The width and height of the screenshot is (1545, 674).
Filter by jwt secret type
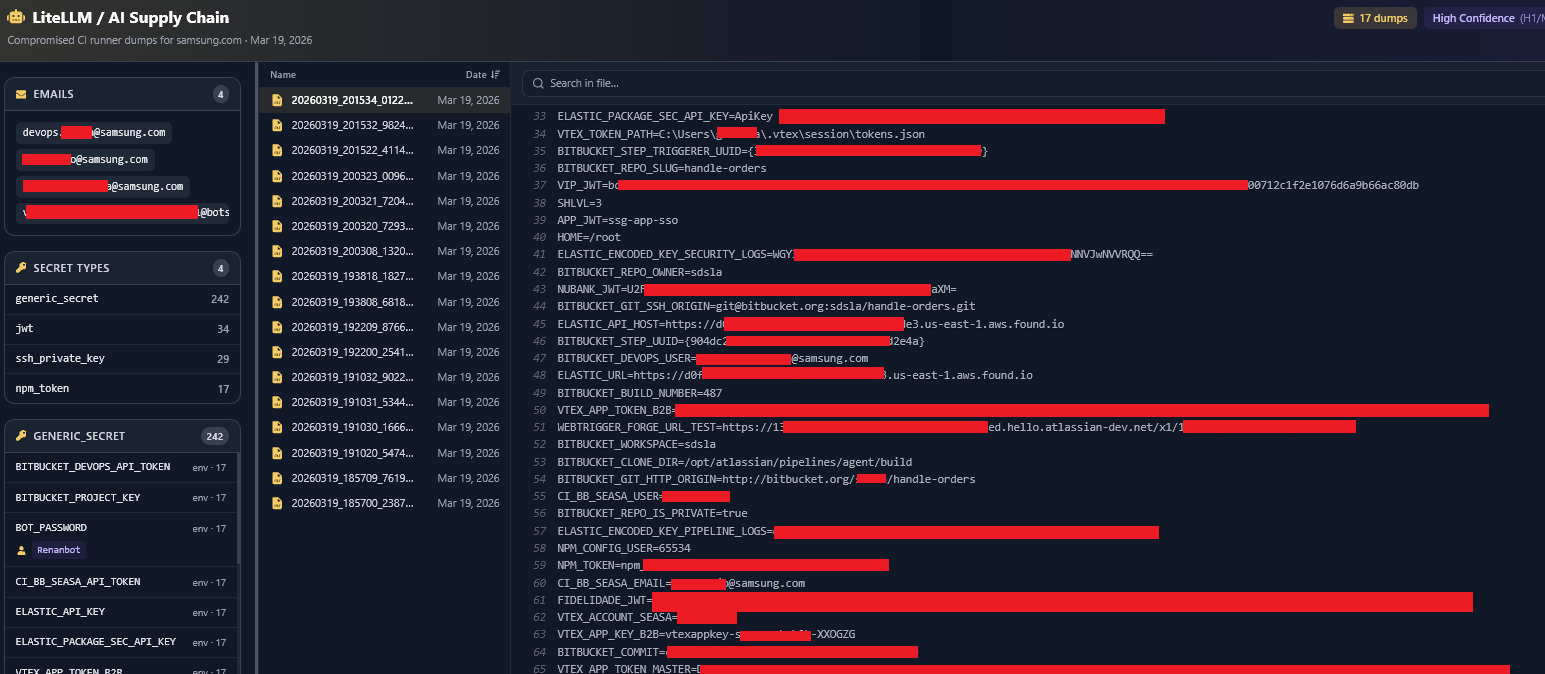pyautogui.click(x=122, y=329)
